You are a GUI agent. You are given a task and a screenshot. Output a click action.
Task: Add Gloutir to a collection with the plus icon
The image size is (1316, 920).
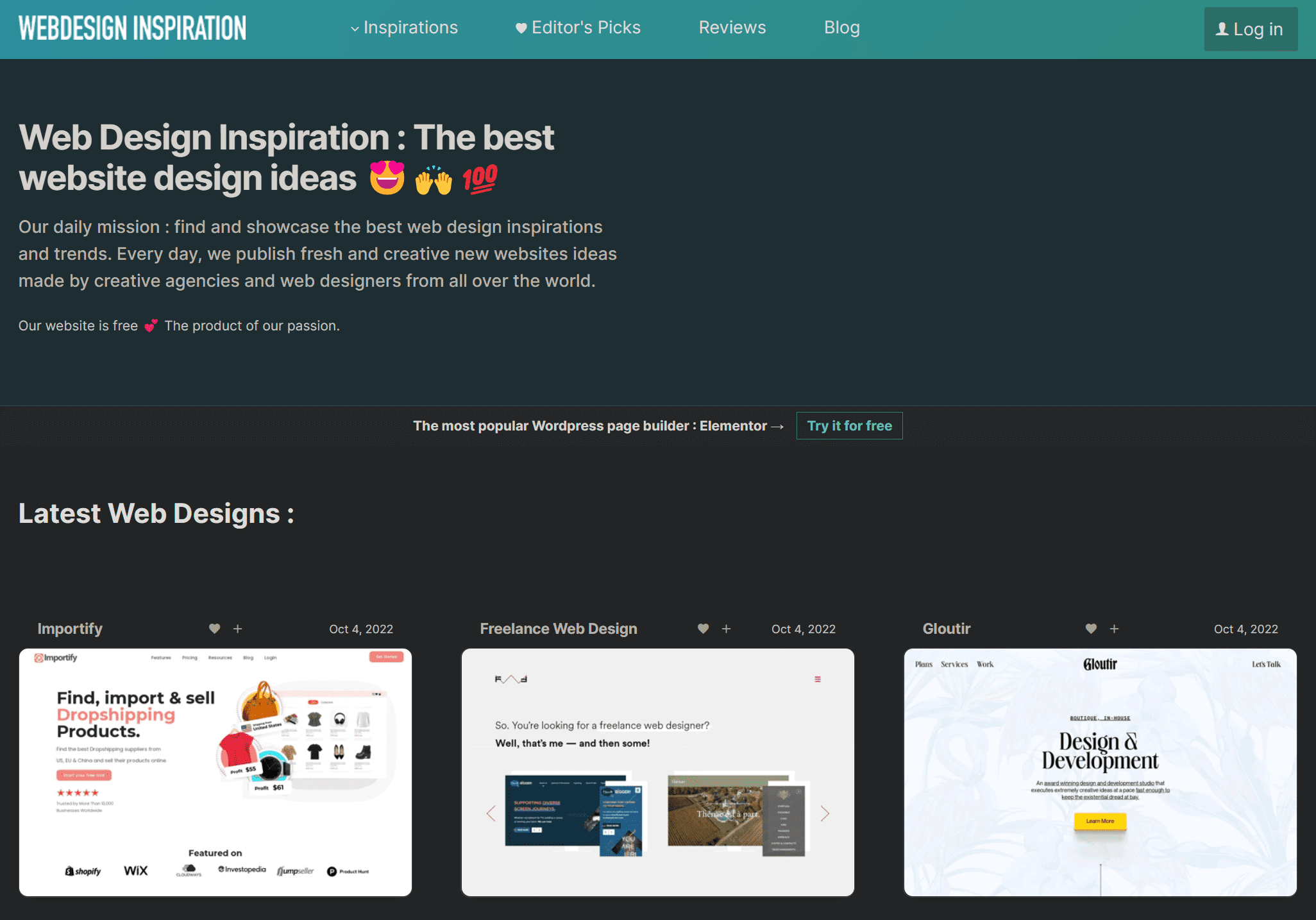click(x=1115, y=629)
